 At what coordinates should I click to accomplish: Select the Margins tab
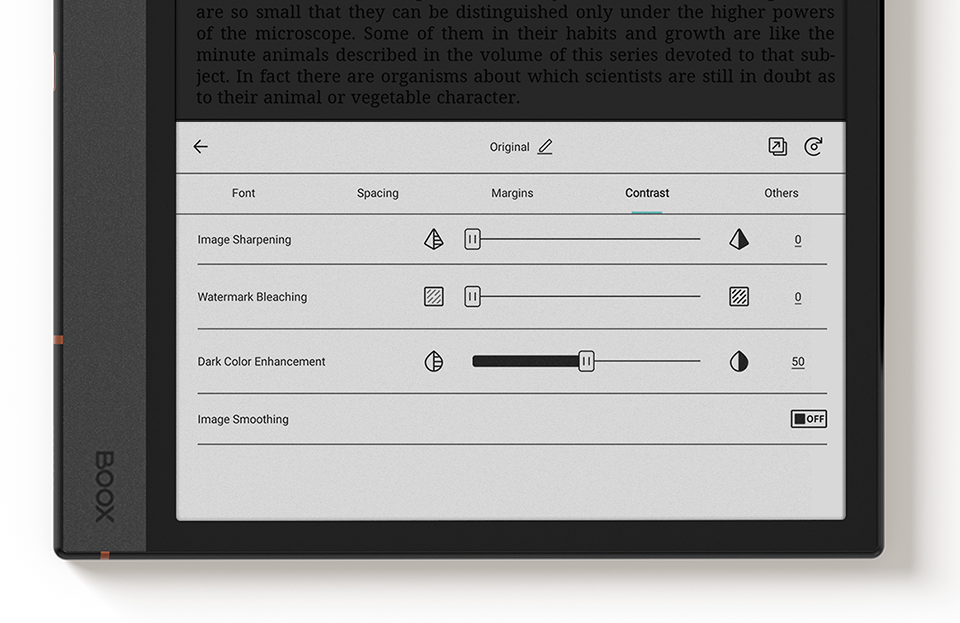pyautogui.click(x=512, y=193)
